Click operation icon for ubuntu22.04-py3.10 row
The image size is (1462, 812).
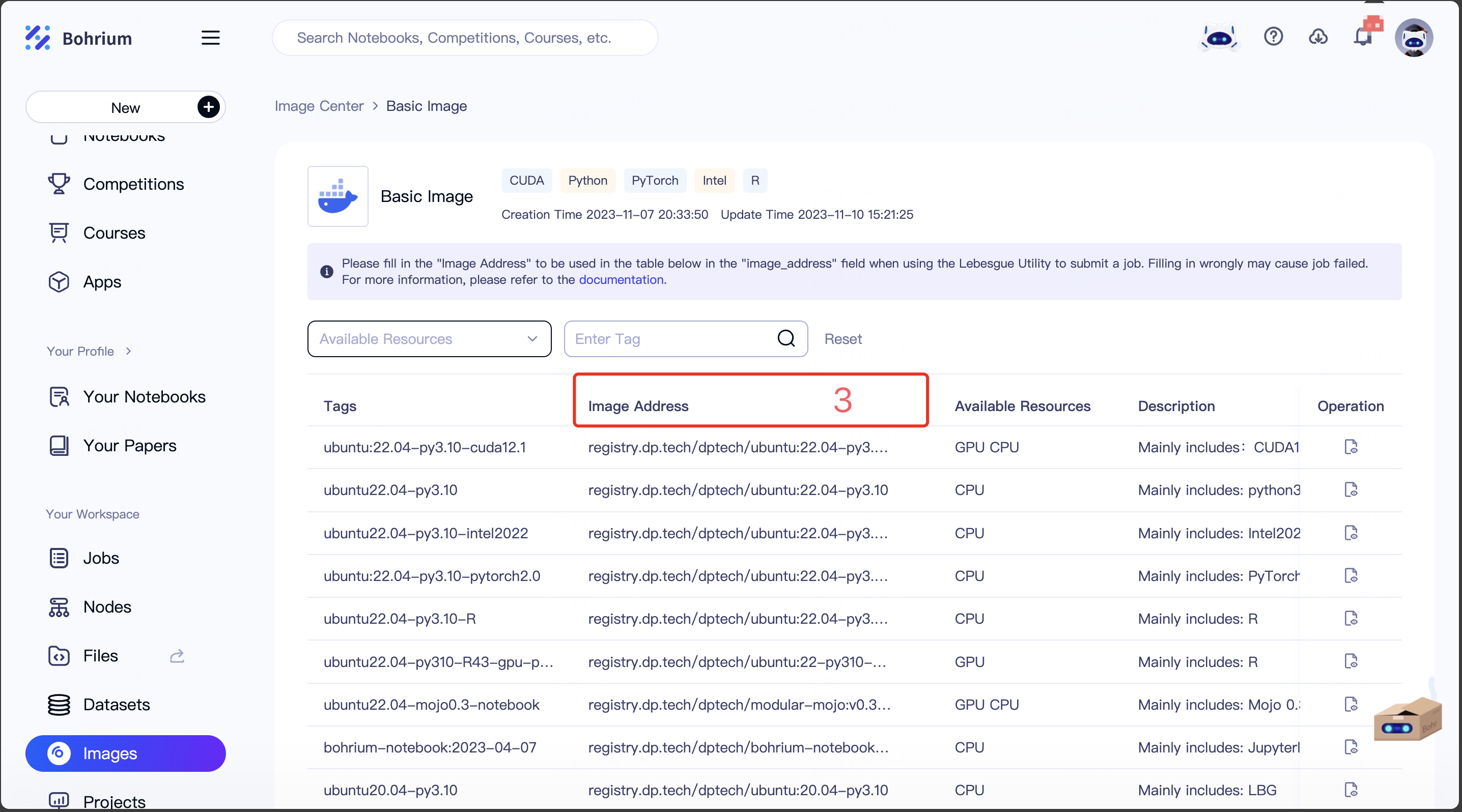[x=1351, y=490]
